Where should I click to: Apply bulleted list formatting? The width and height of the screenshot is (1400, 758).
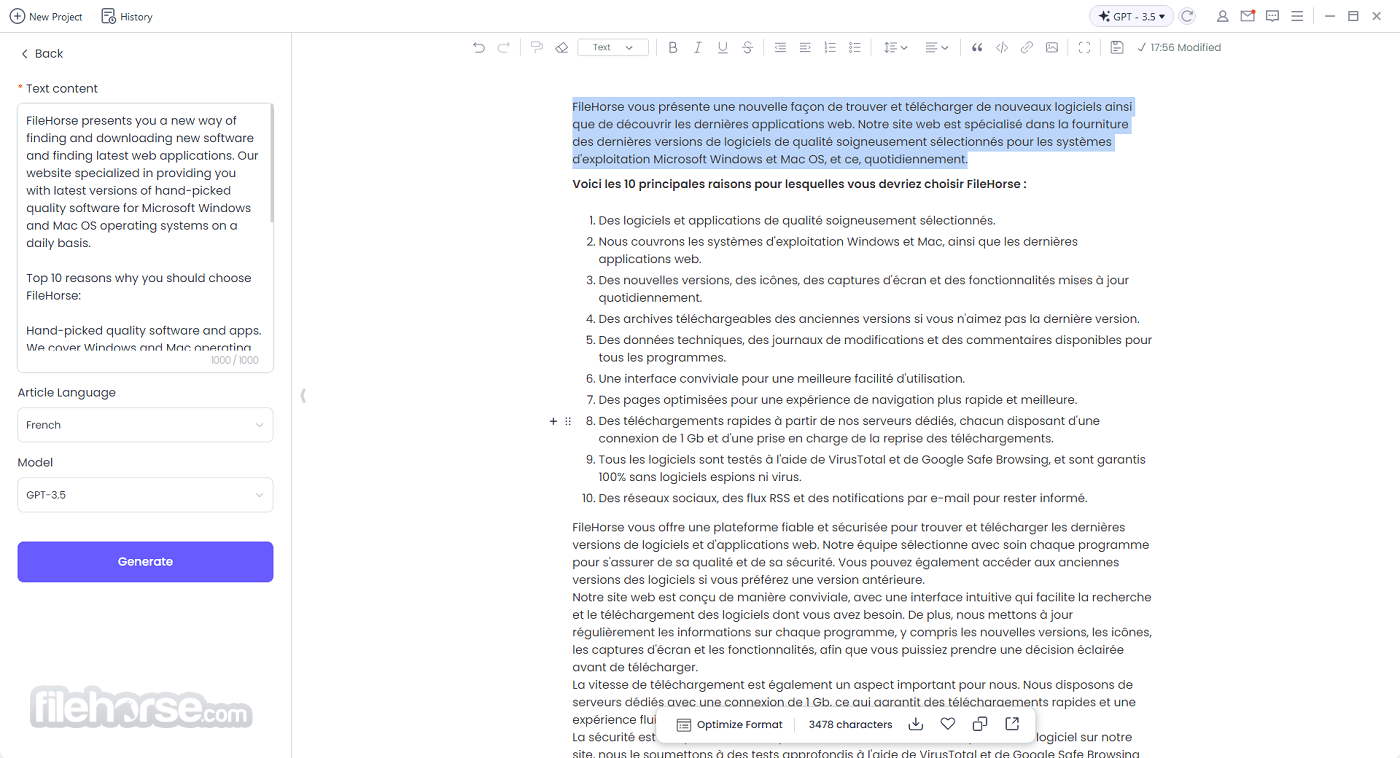[x=854, y=47]
